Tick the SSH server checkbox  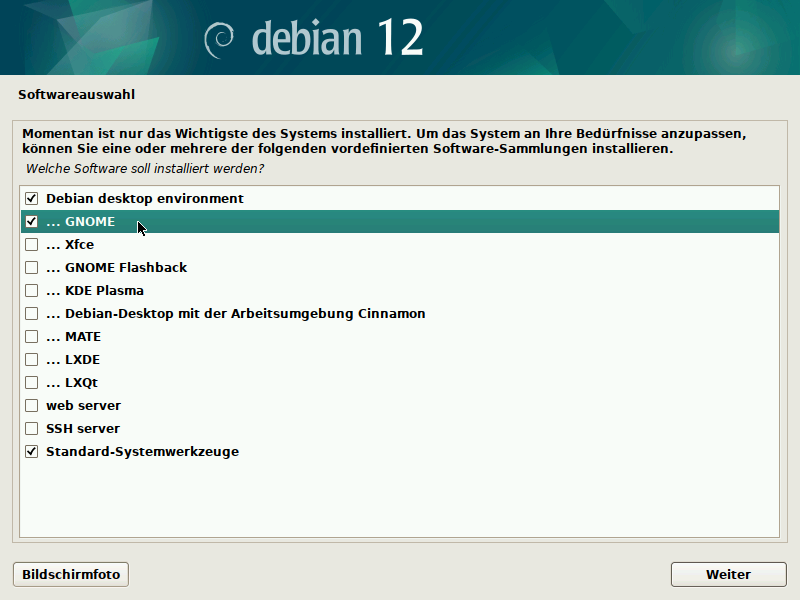32,428
